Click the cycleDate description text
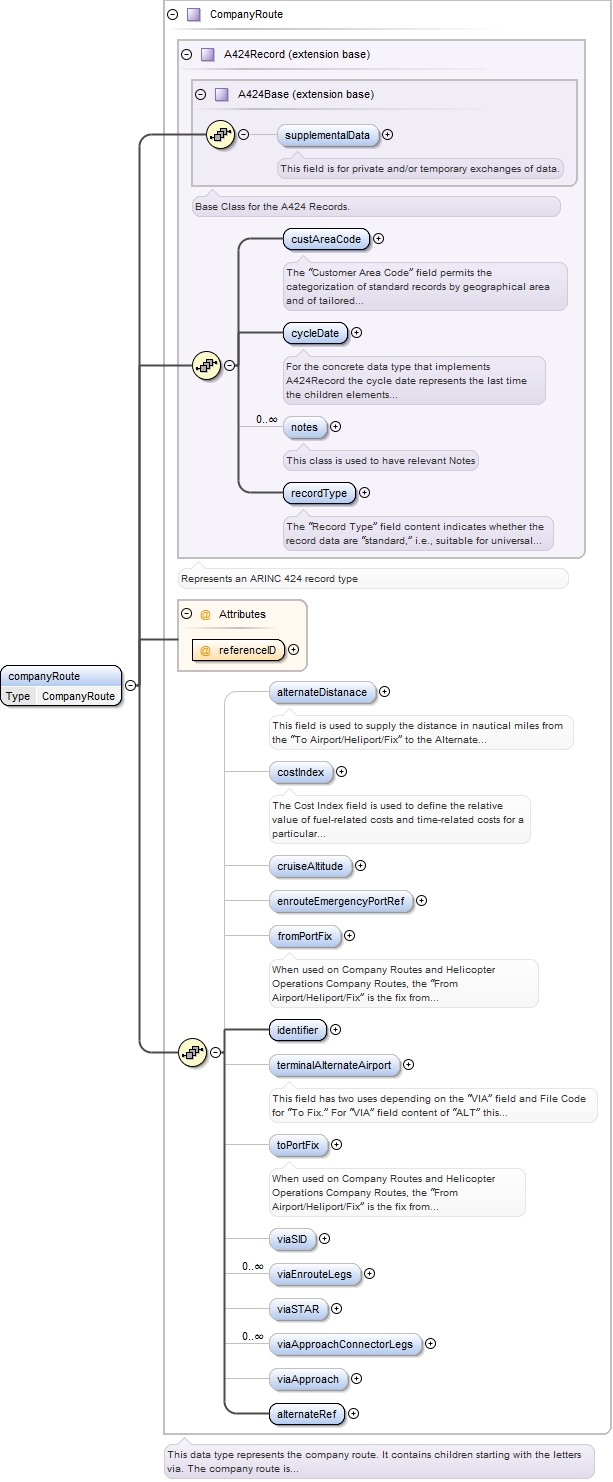This screenshot has width=613, height=1482. (412, 380)
